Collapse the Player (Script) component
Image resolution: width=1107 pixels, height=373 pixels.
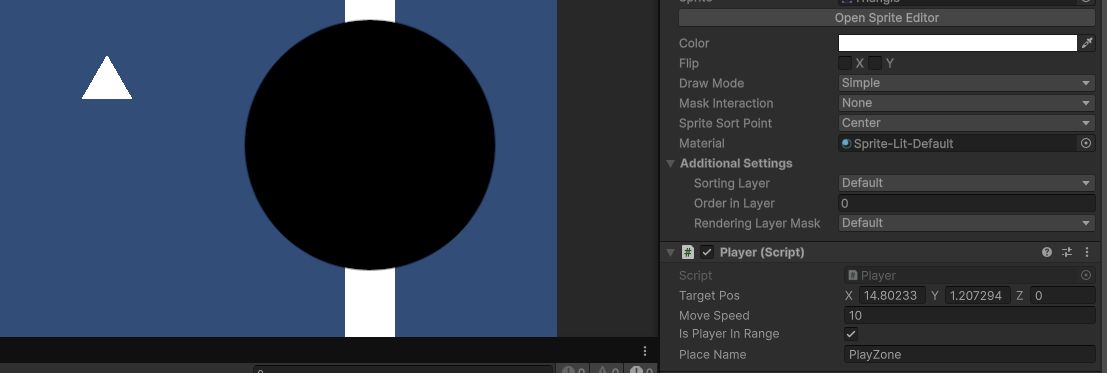(671, 252)
